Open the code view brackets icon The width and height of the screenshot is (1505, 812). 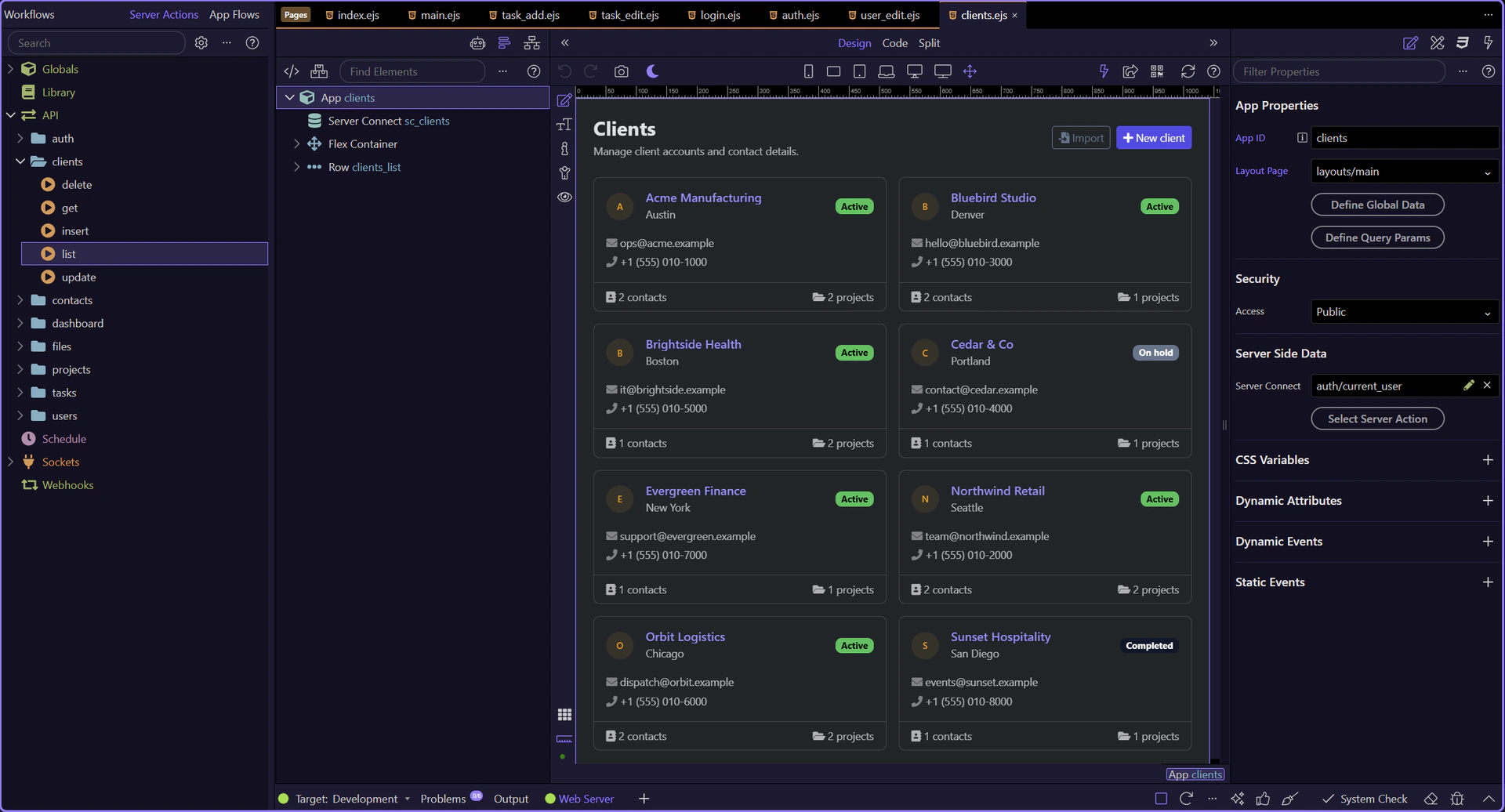click(292, 71)
